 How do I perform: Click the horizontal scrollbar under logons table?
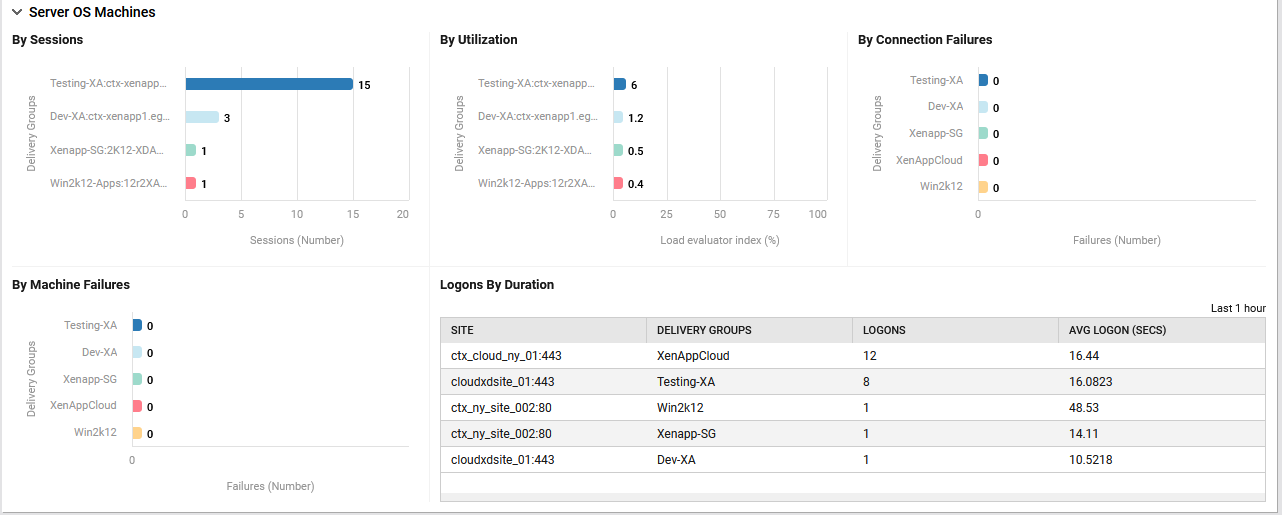[x=852, y=497]
